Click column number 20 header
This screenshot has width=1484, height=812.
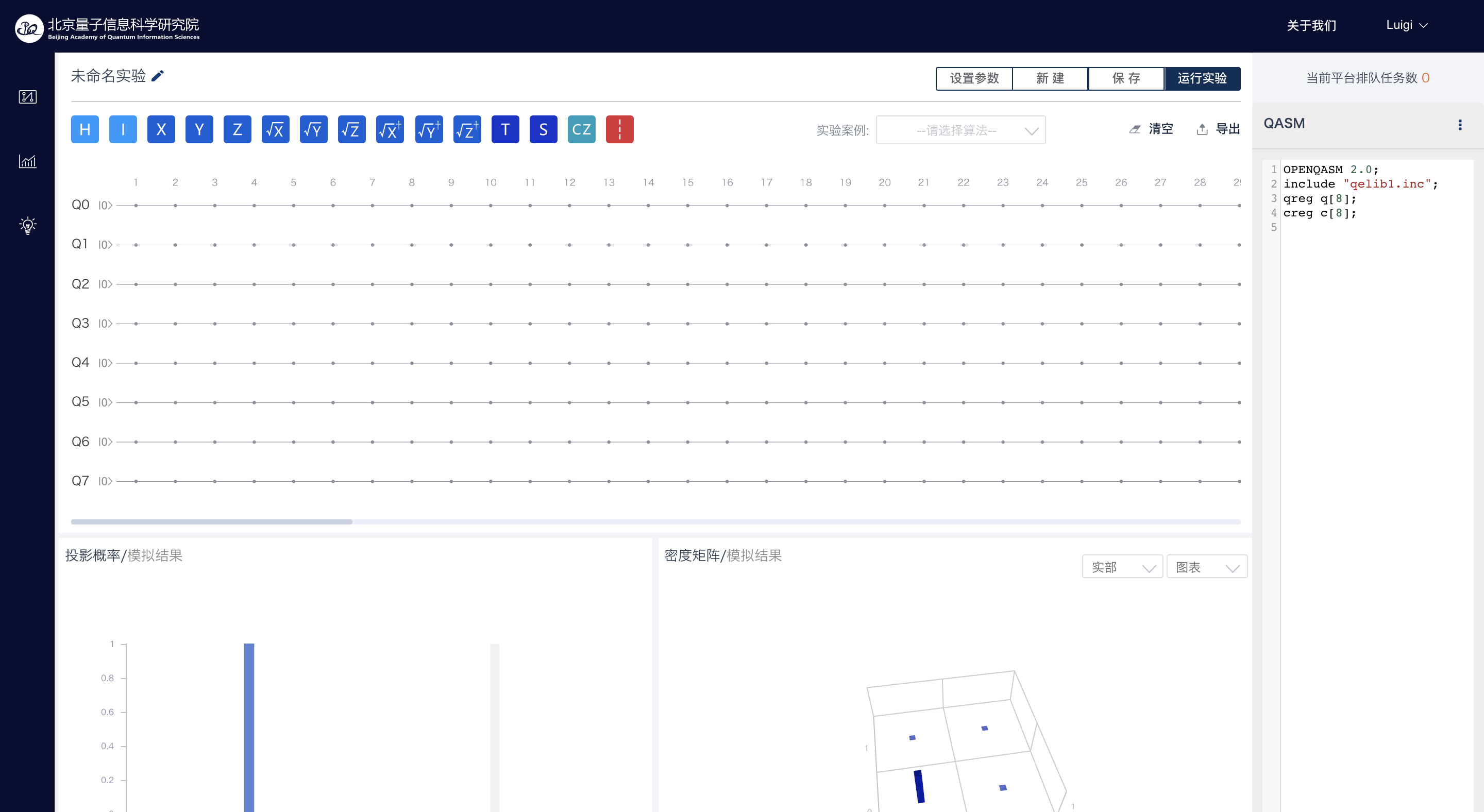coord(885,182)
